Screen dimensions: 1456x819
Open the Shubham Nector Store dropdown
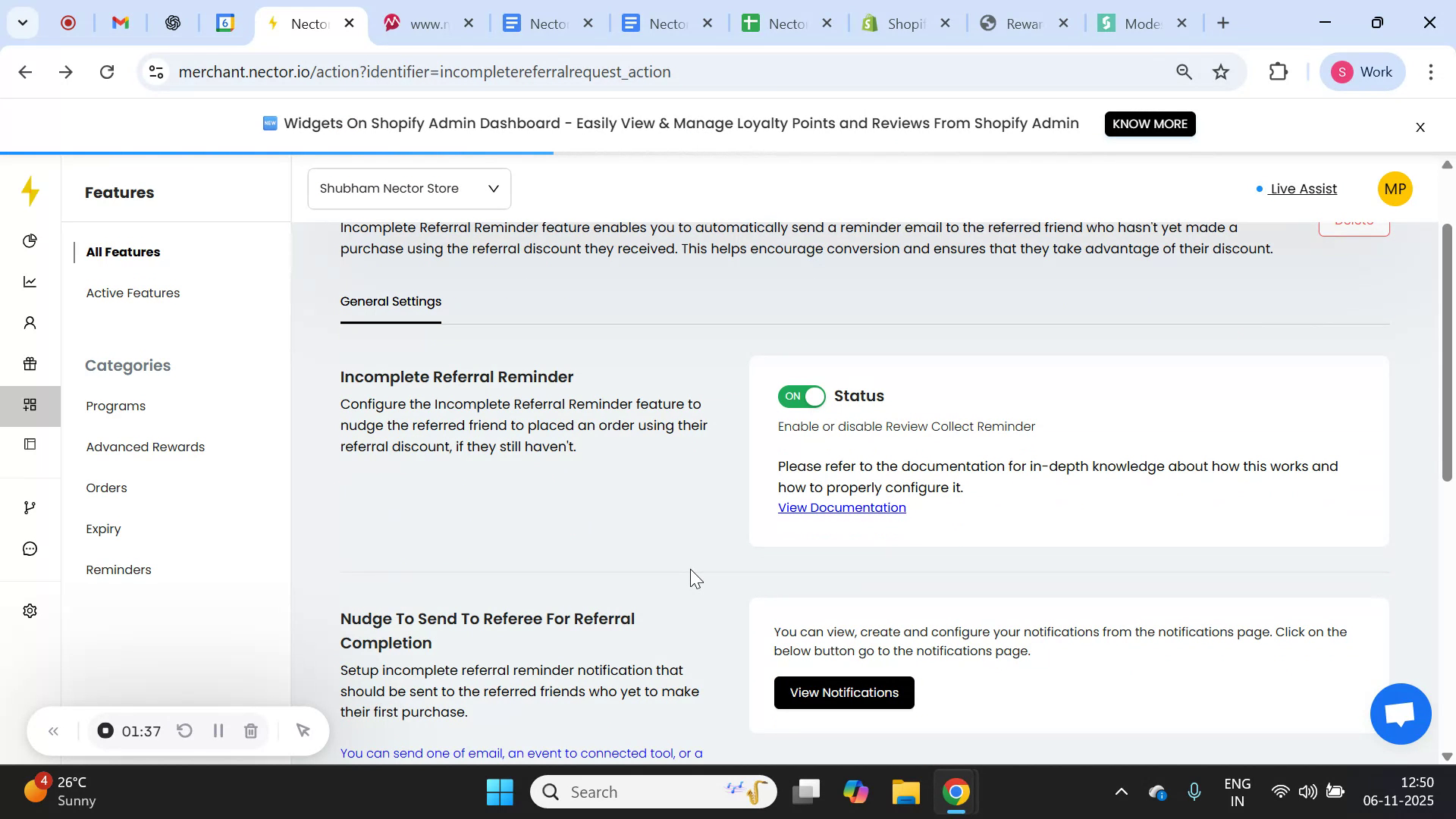(x=408, y=188)
